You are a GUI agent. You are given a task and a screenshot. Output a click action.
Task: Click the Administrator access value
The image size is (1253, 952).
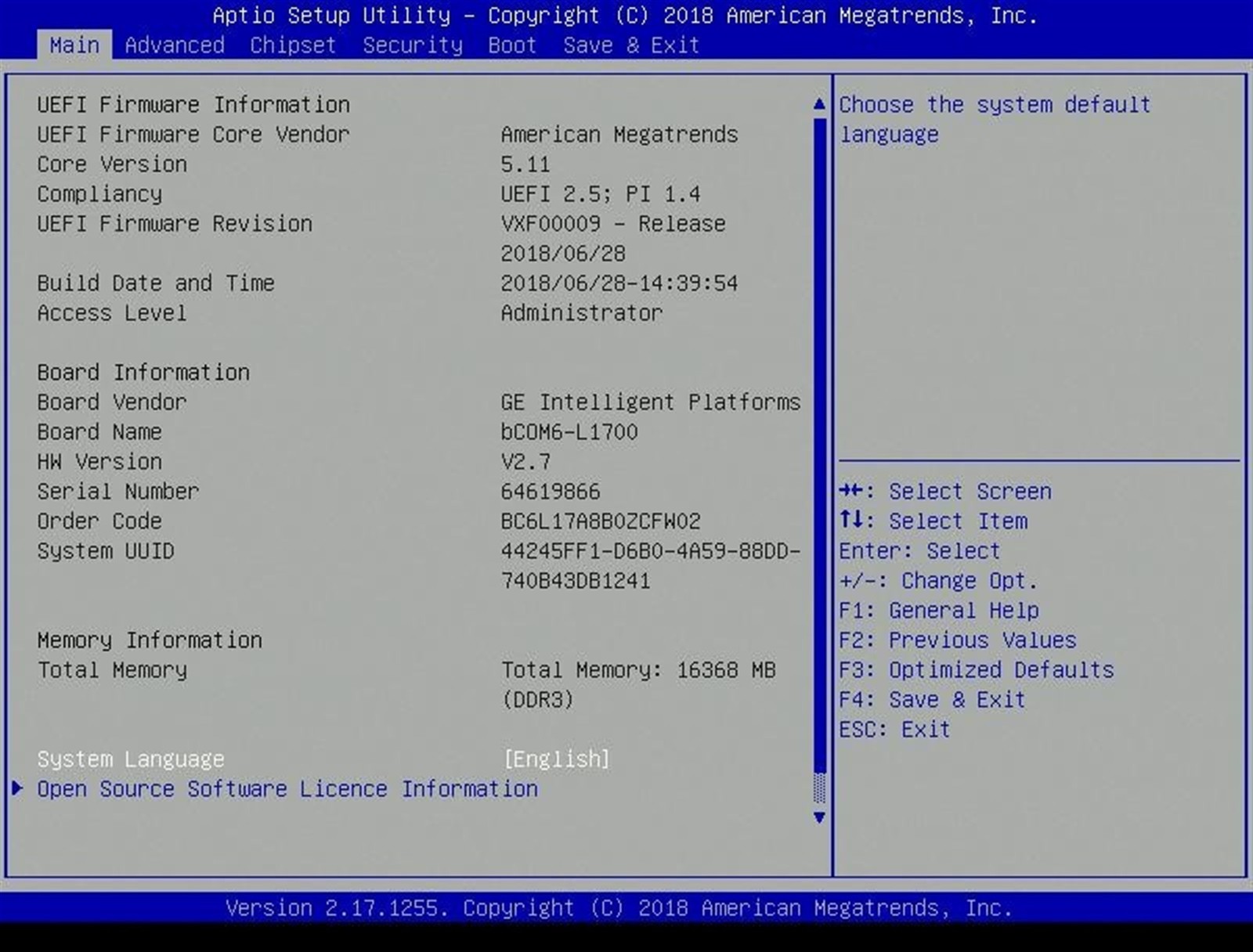coord(582,312)
